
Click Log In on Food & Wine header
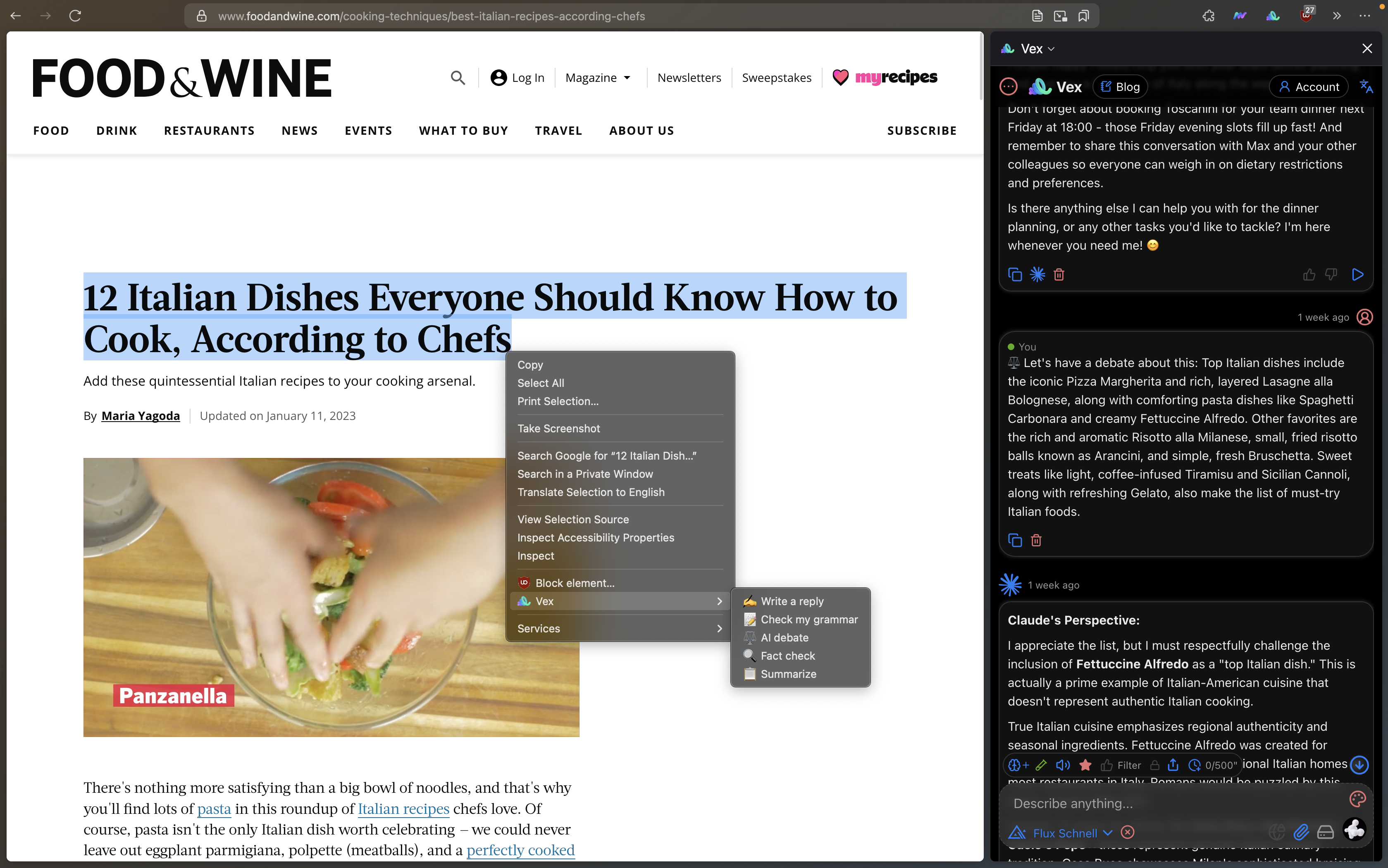pos(517,78)
